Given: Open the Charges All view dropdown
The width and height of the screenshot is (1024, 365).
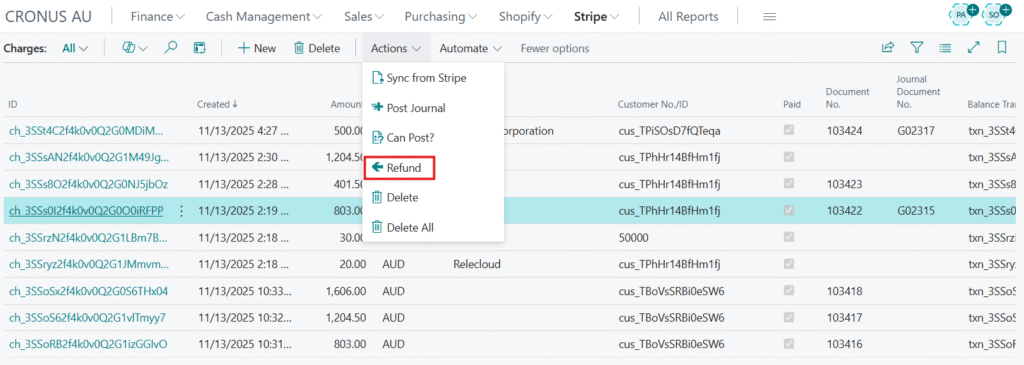Looking at the screenshot, I should pos(76,48).
